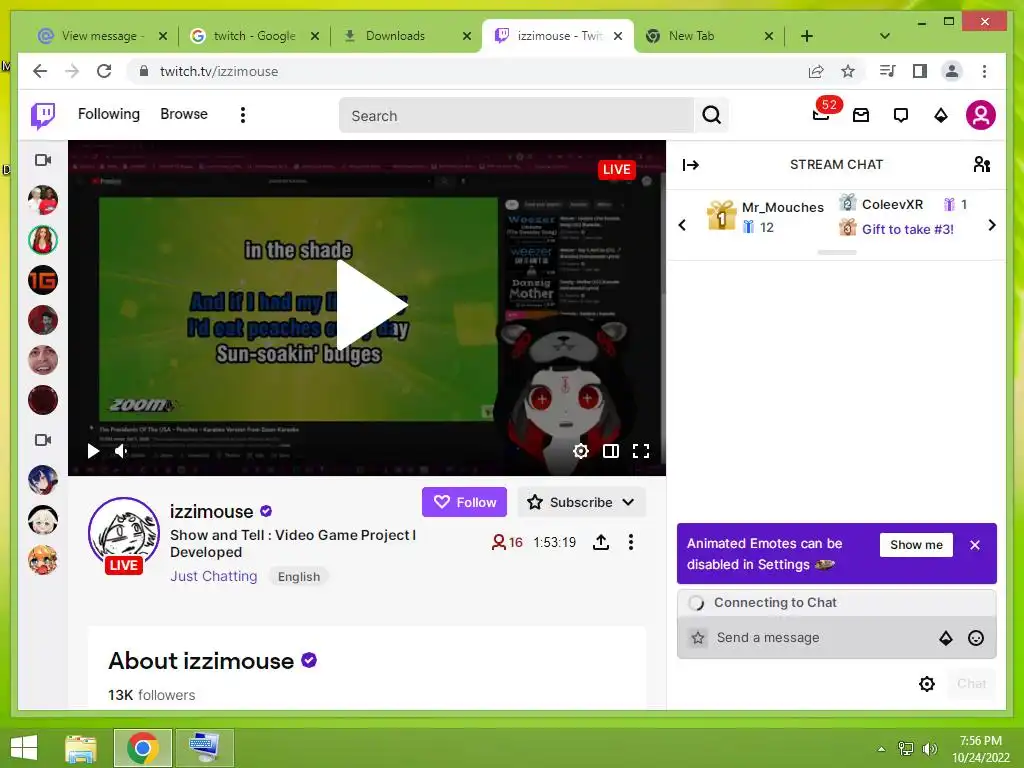
Task: Open the channel more options three dots
Action: click(x=630, y=542)
